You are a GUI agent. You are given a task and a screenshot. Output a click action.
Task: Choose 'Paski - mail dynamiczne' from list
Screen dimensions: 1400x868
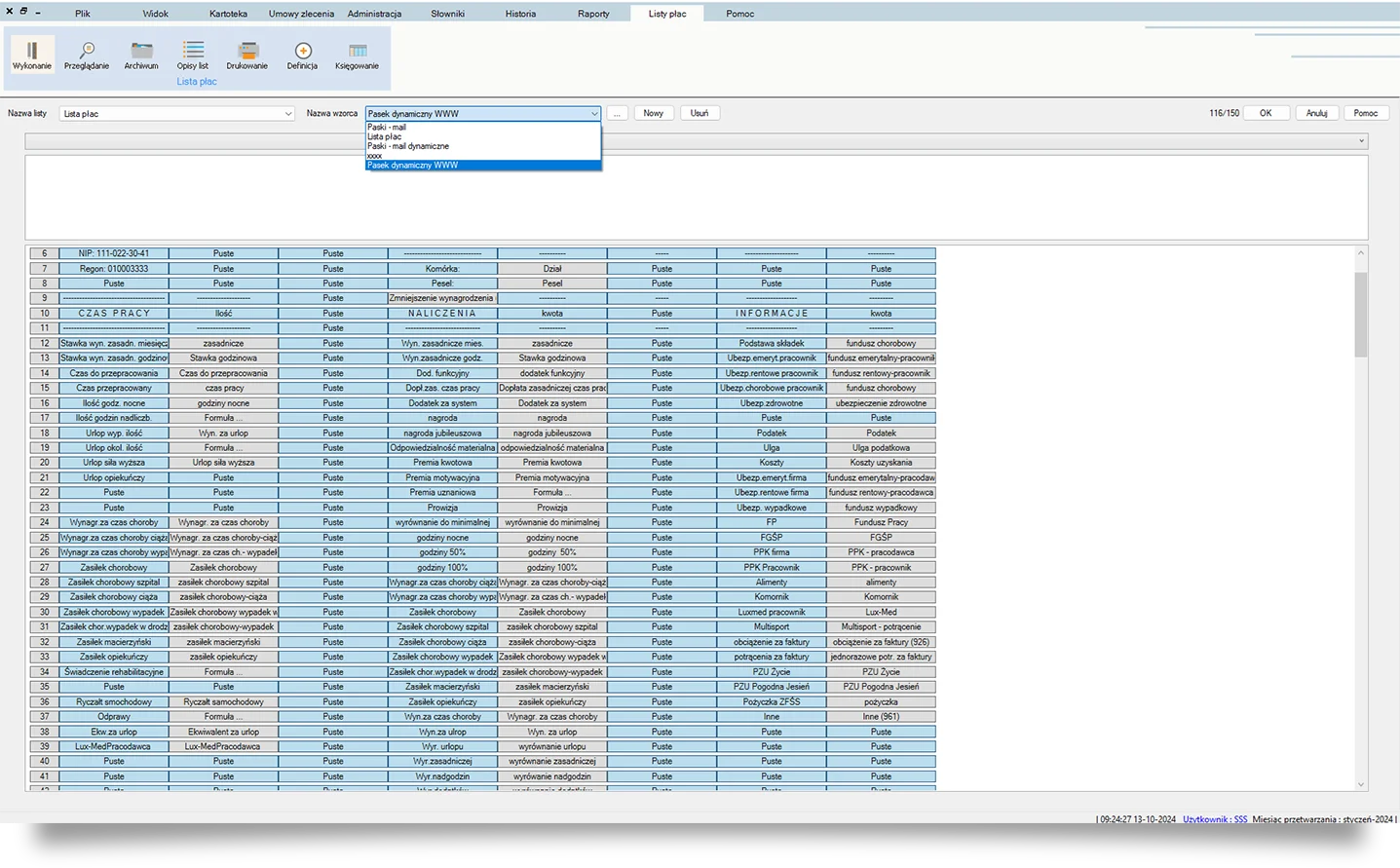408,146
